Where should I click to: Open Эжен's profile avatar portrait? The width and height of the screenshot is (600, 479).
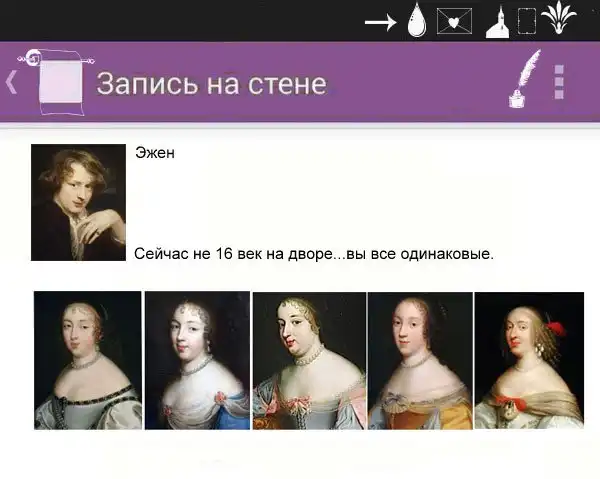pyautogui.click(x=78, y=202)
